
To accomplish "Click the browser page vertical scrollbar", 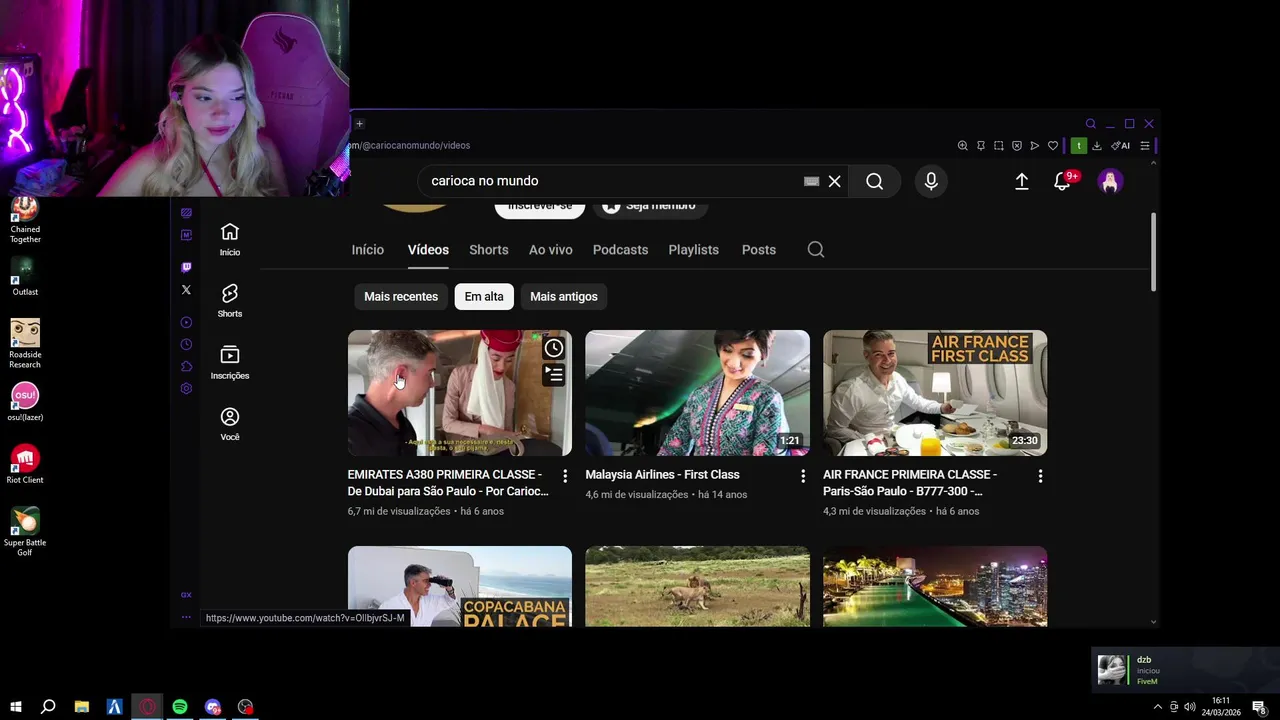I will pos(1153,253).
